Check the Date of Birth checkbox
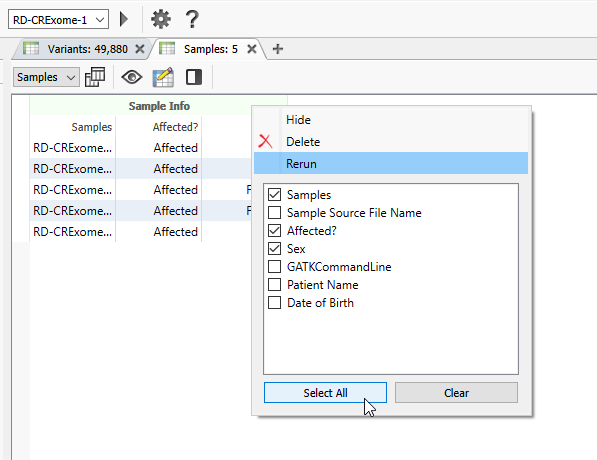Image resolution: width=597 pixels, height=460 pixels. [275, 303]
